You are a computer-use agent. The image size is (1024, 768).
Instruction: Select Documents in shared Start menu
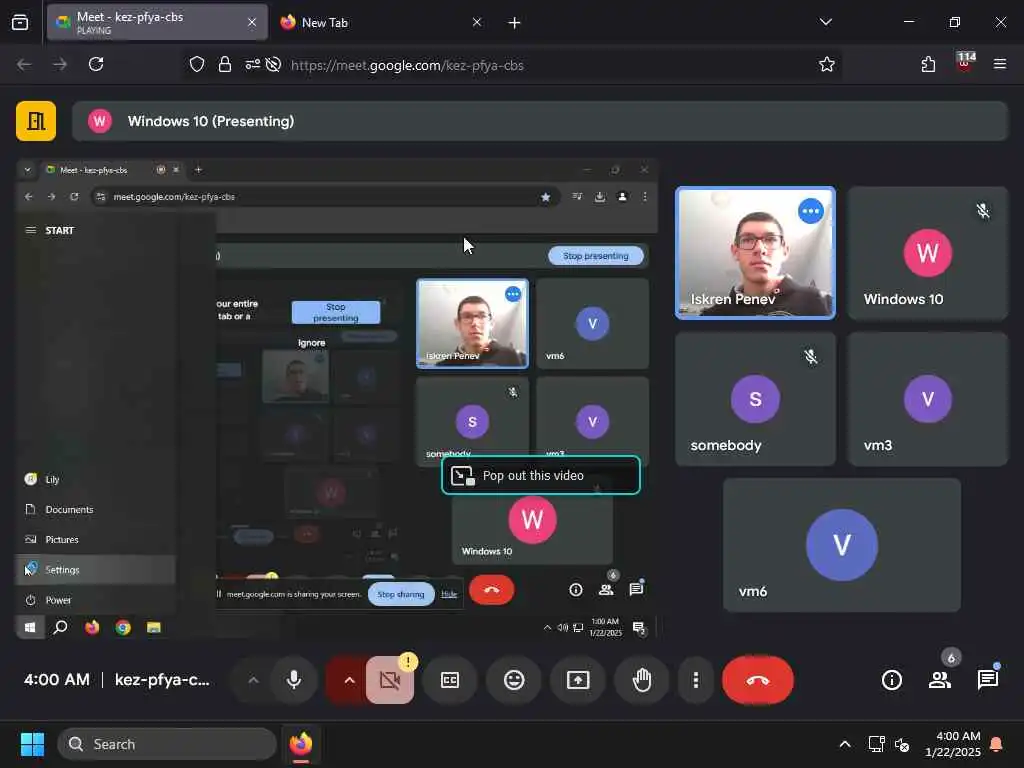pos(95,509)
